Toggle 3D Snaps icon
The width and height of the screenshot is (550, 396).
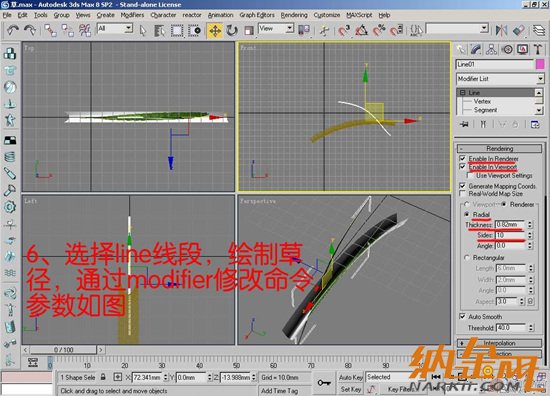click(344, 31)
